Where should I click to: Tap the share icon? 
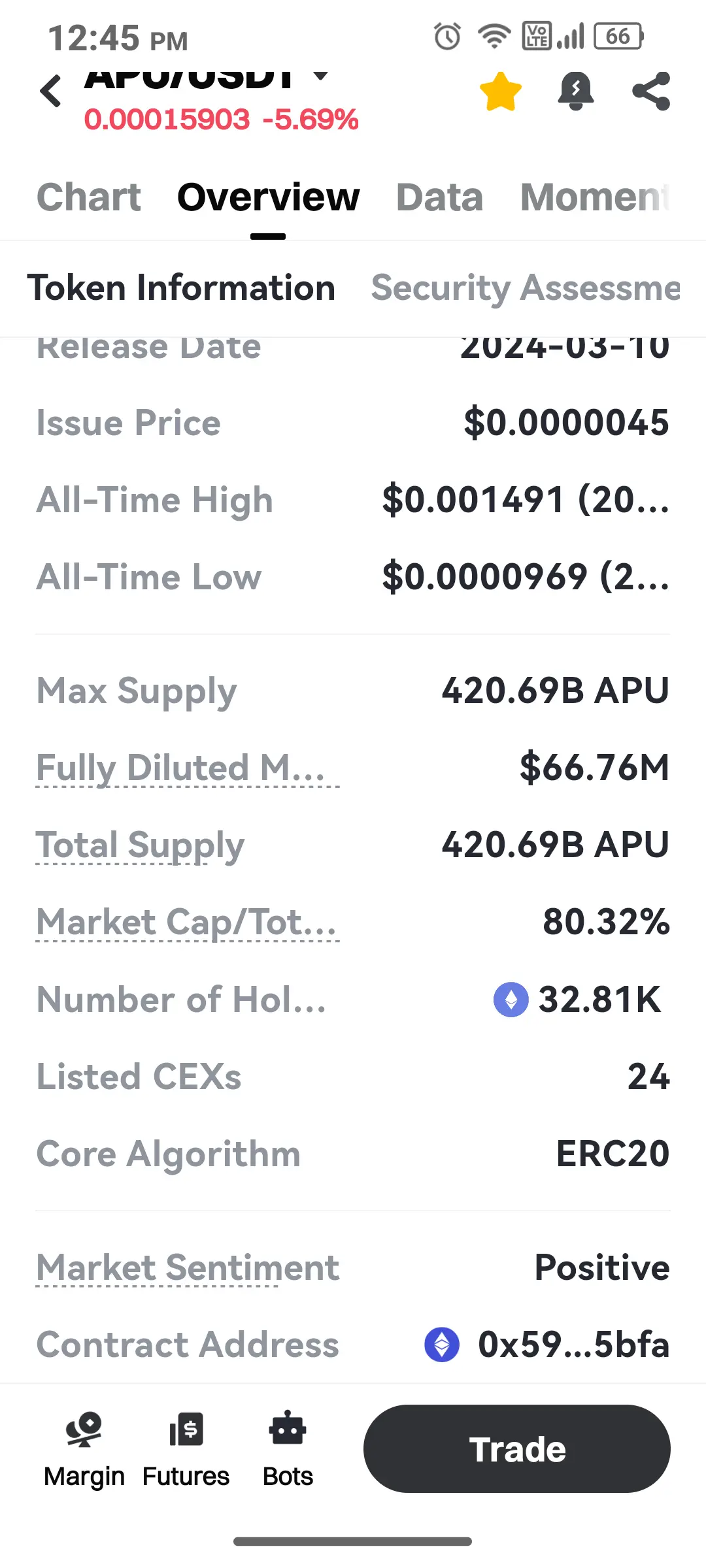(x=651, y=91)
